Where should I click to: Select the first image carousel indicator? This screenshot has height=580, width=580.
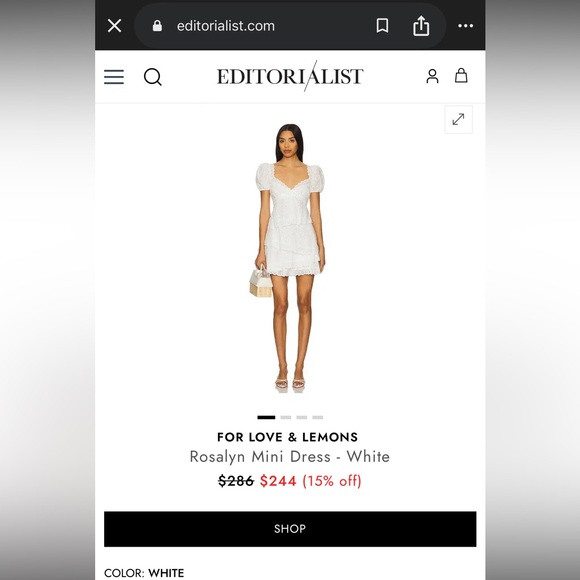coord(266,418)
